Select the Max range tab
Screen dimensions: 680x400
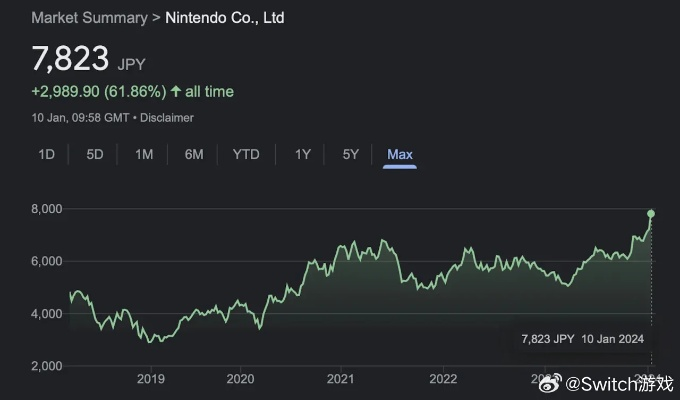tap(400, 154)
